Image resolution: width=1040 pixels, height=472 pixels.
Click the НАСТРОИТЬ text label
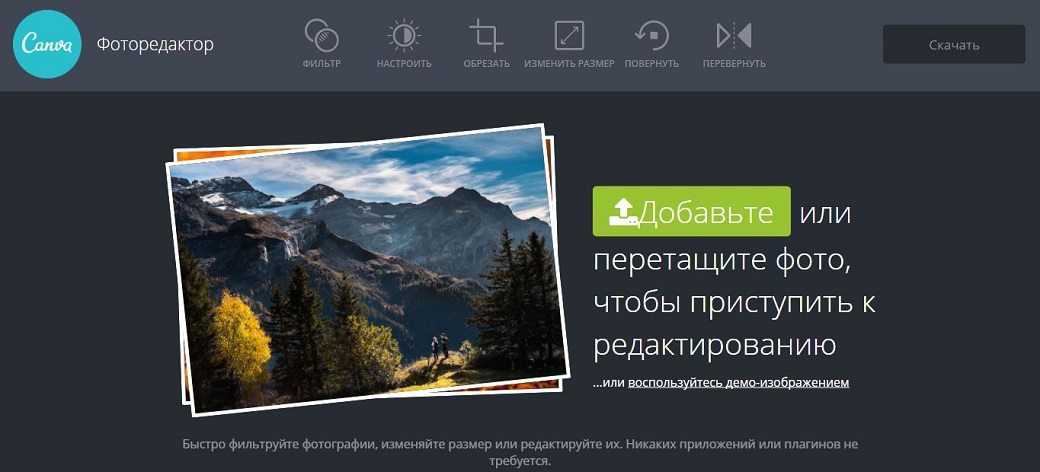404,64
